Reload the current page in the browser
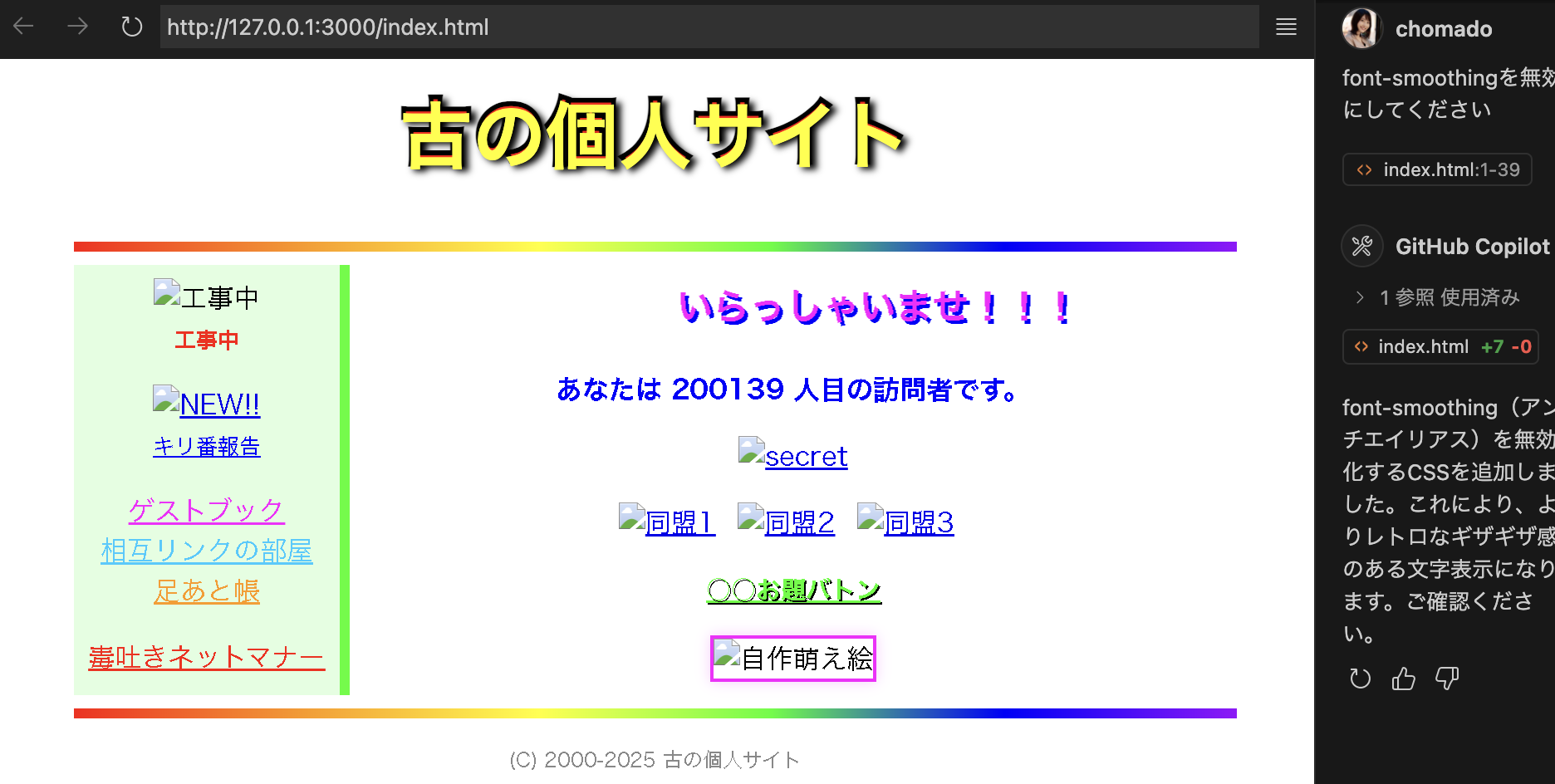The width and height of the screenshot is (1555, 784). (x=131, y=27)
